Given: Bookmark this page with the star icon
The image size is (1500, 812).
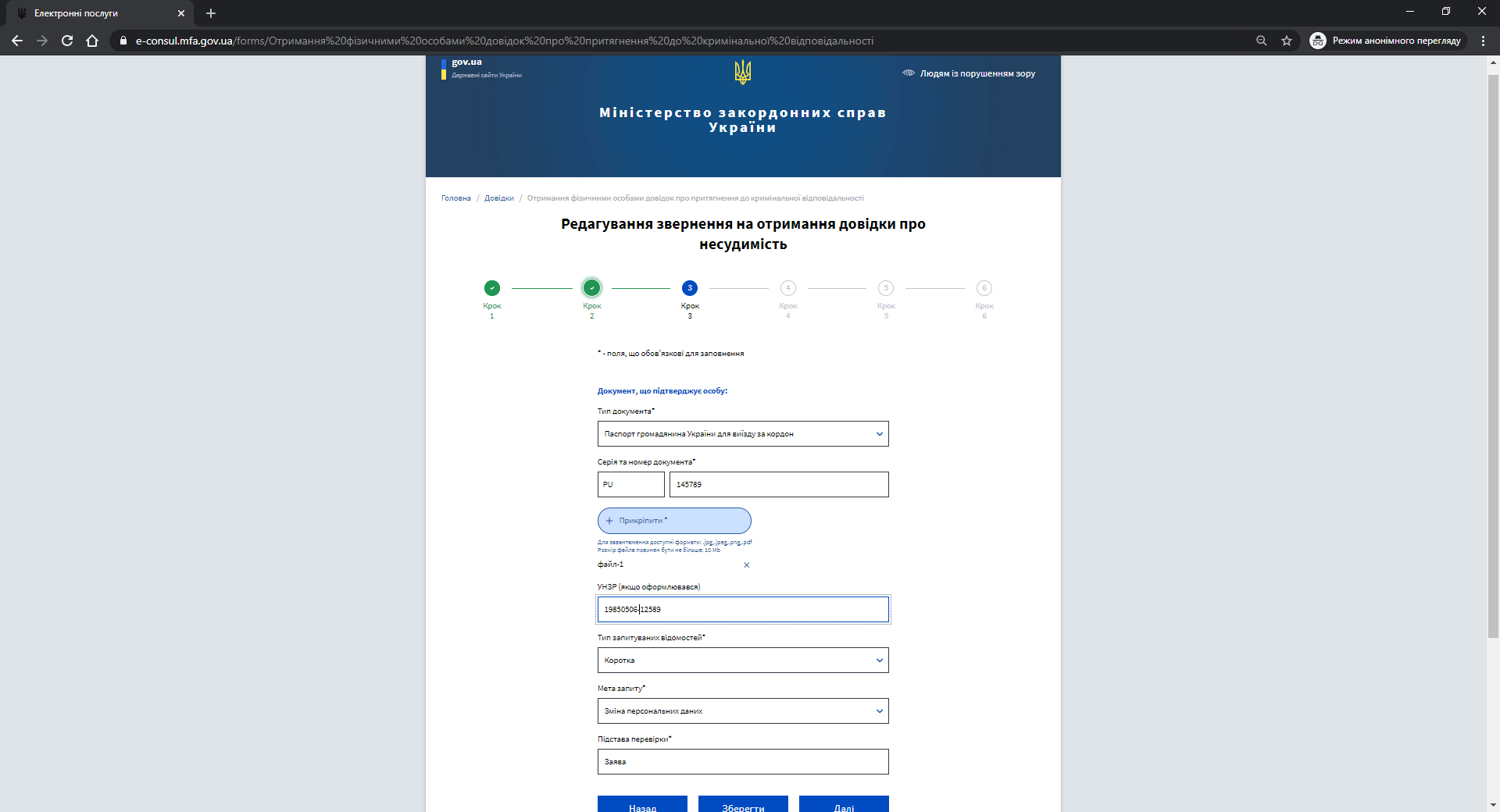Looking at the screenshot, I should tap(1287, 41).
